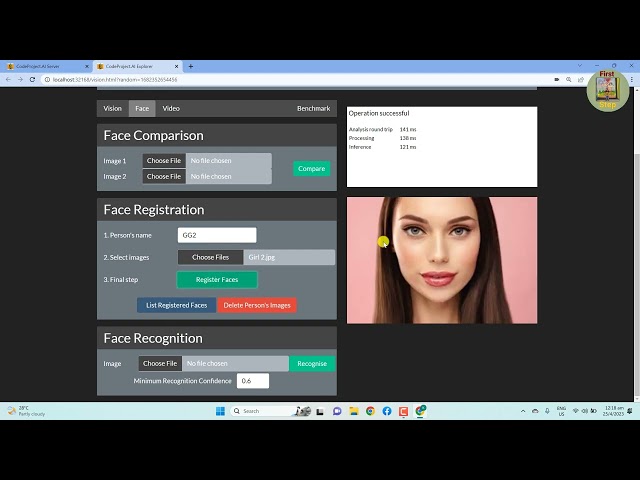Screen dimensions: 640x480
Task: Go back in the browser
Action: (x=8, y=80)
